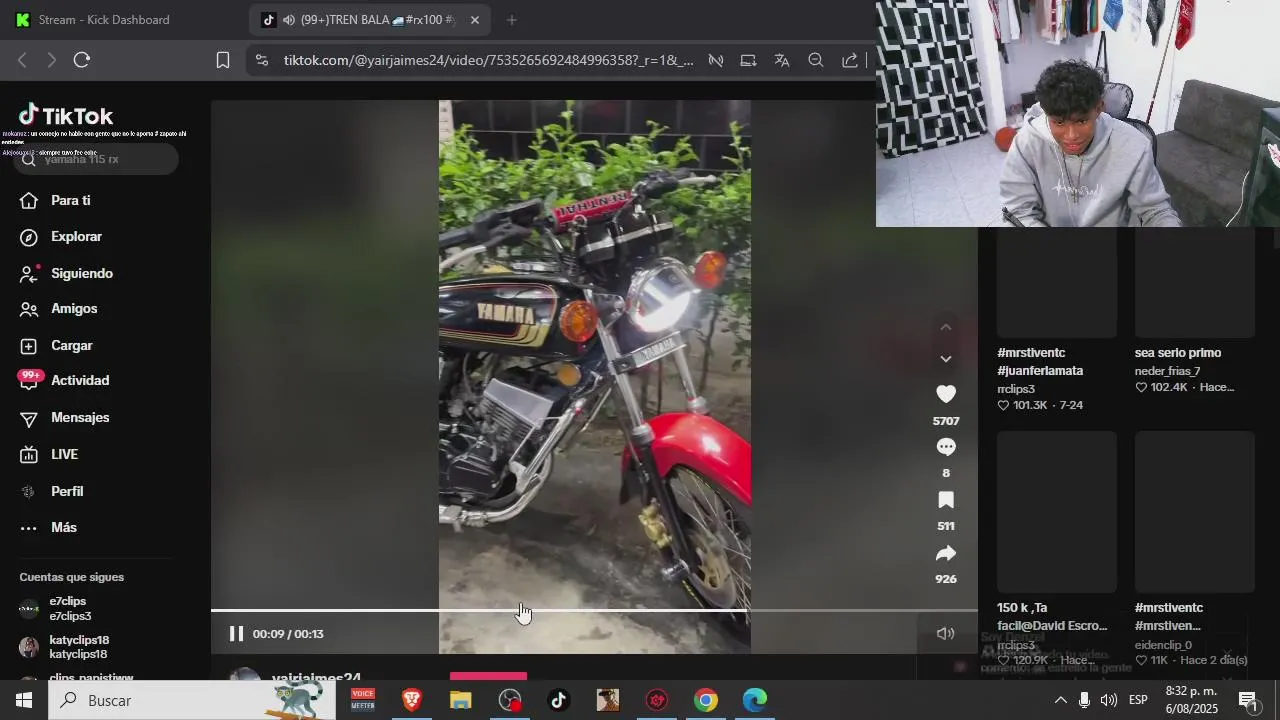This screenshot has width=1280, height=720.
Task: Share video with arrow icon
Action: 946,553
